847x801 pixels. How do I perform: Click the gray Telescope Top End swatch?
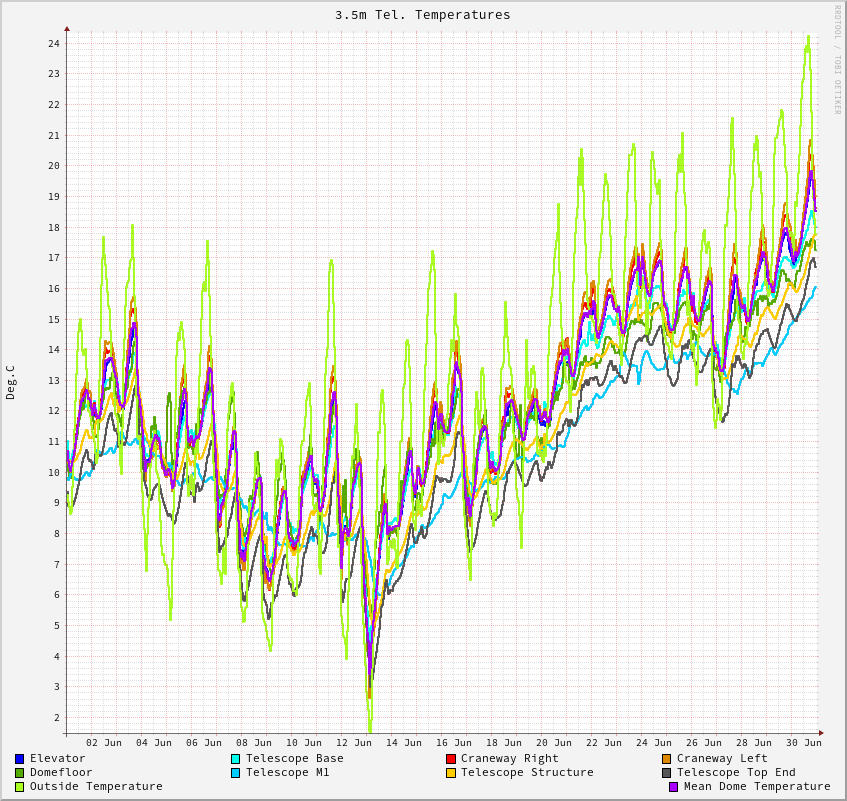[667, 773]
